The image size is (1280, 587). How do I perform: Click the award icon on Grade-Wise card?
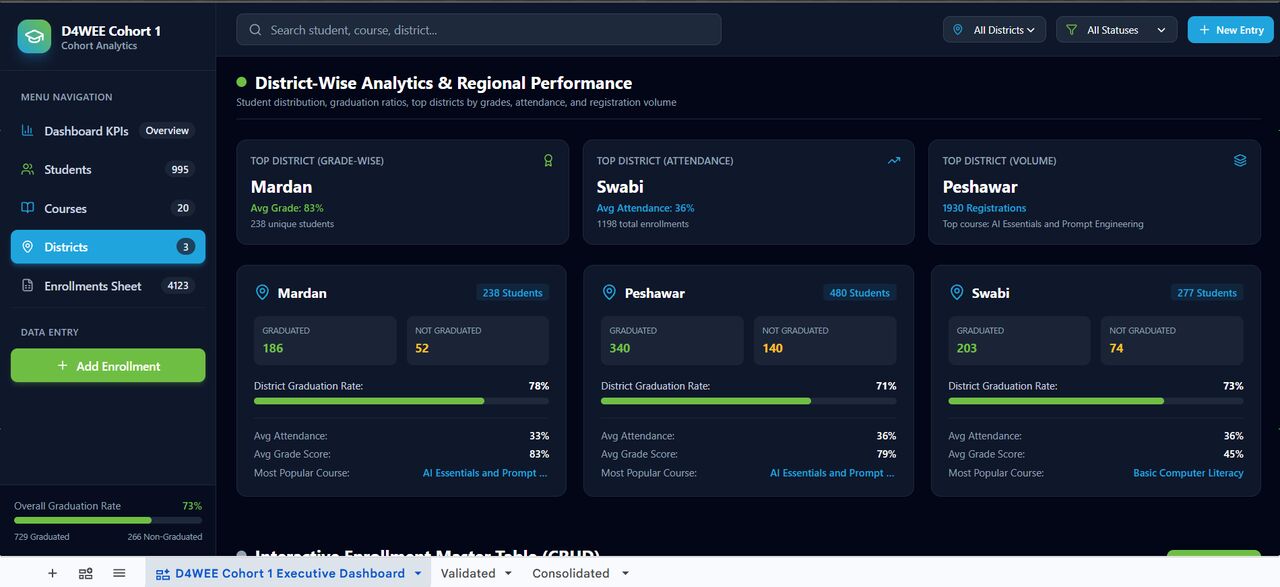coord(548,160)
